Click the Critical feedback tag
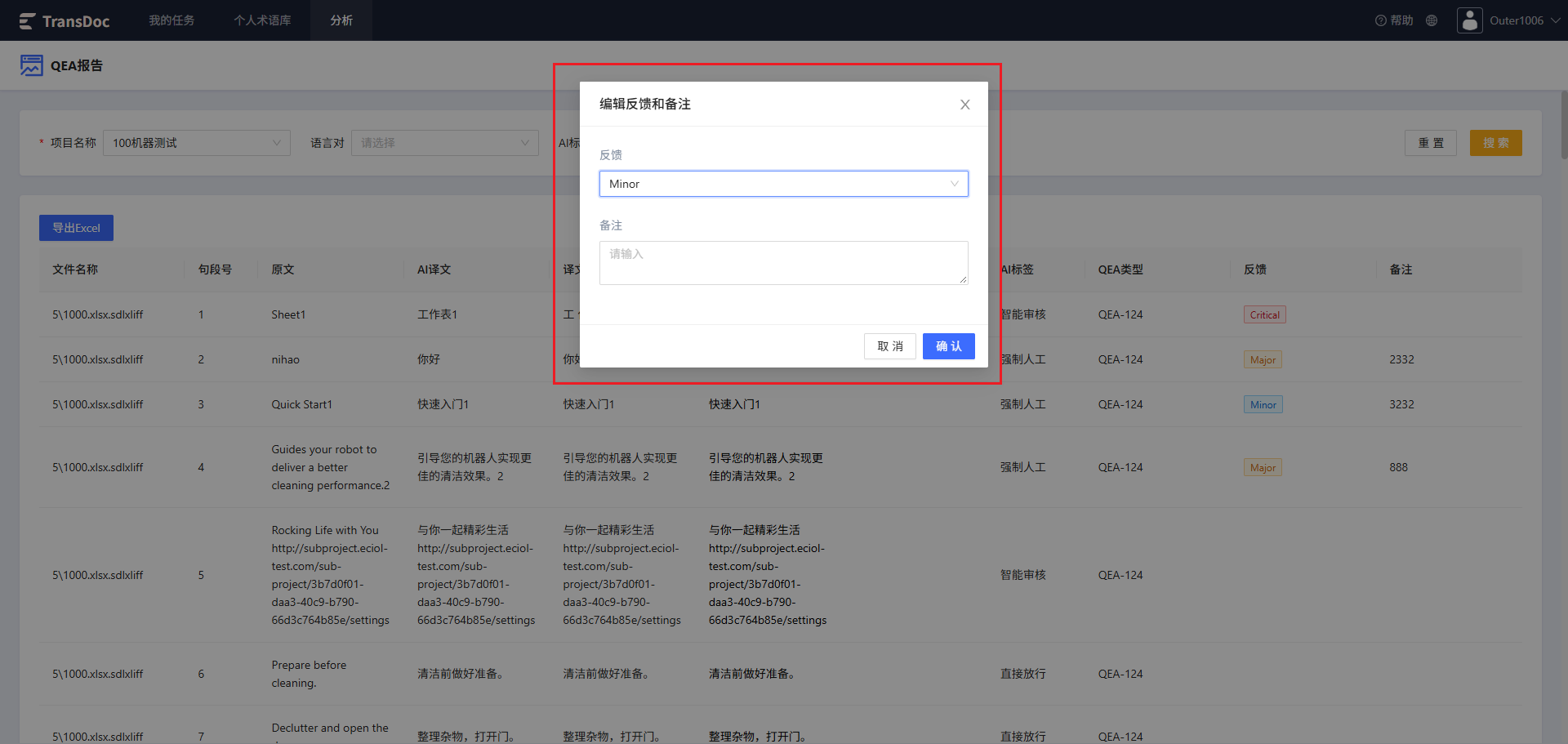1568x744 pixels. pos(1265,315)
